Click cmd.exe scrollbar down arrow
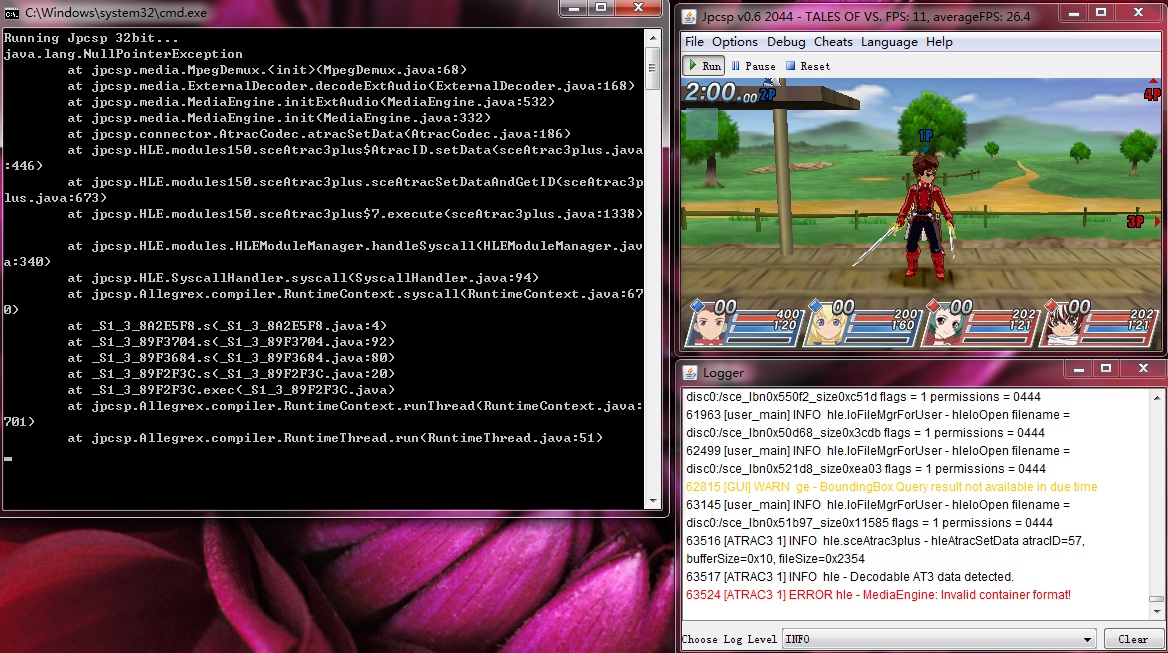1168x653 pixels. (653, 500)
